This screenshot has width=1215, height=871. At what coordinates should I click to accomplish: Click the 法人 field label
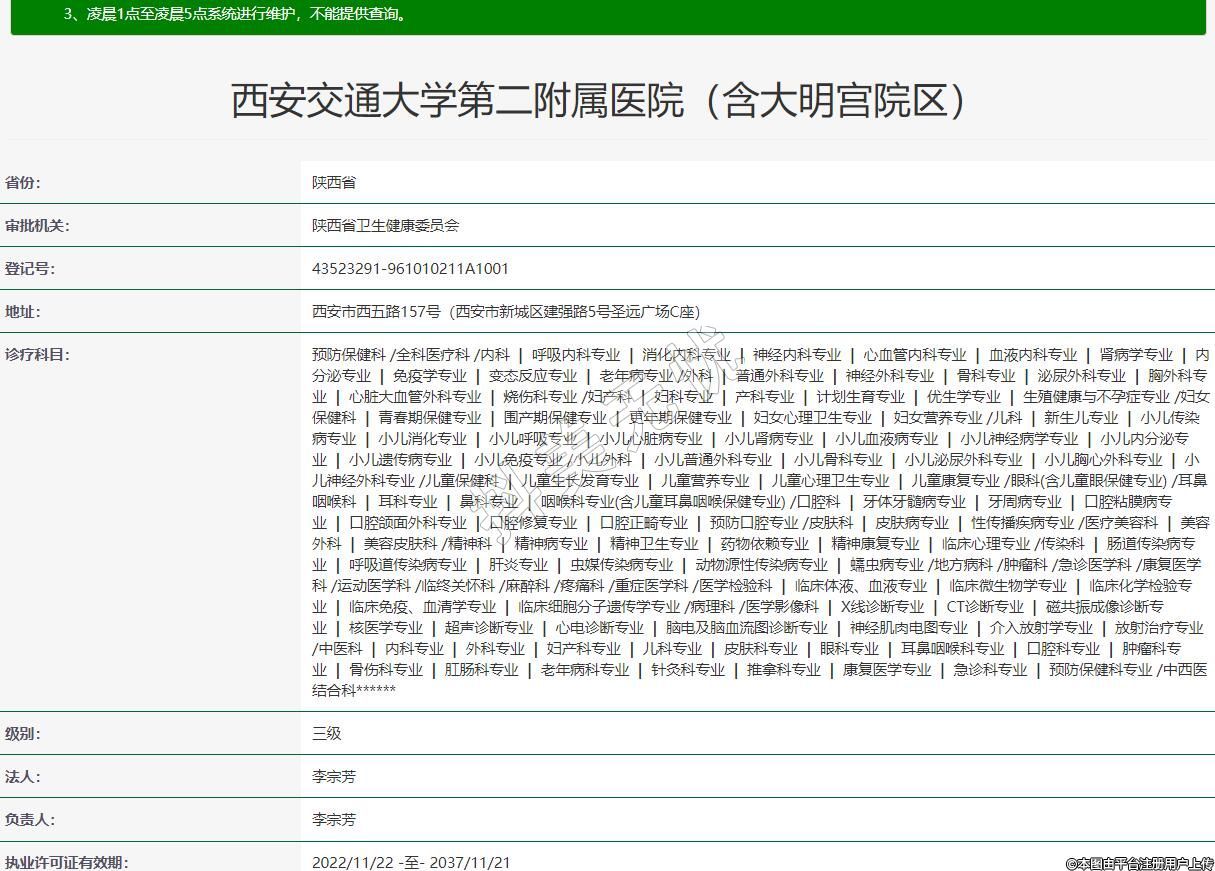point(23,777)
